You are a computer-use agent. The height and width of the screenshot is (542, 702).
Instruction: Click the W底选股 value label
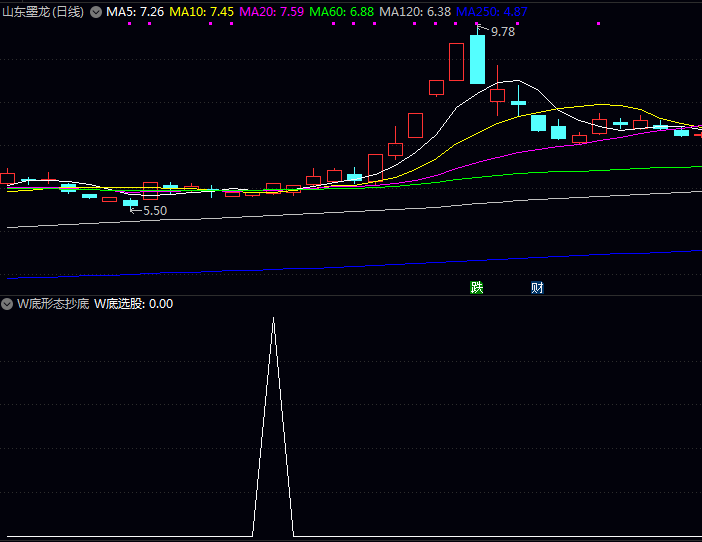133,303
